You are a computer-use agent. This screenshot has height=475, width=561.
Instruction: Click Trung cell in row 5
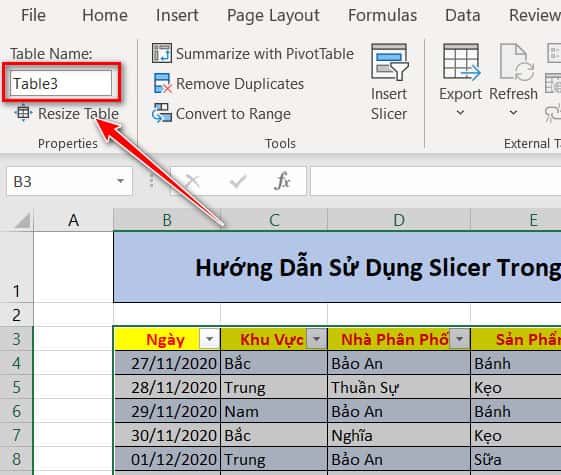pyautogui.click(x=274, y=387)
